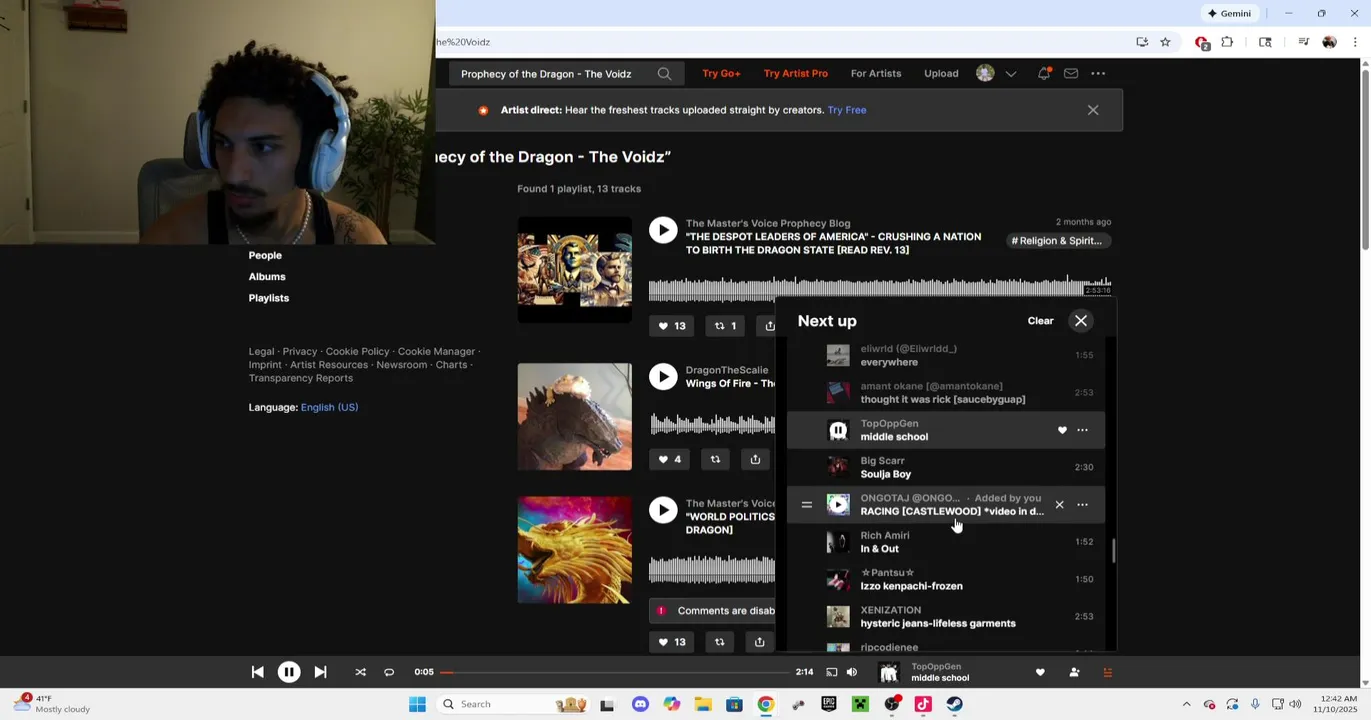Image resolution: width=1371 pixels, height=720 pixels.
Task: Pause middle school in the queue
Action: (x=838, y=430)
